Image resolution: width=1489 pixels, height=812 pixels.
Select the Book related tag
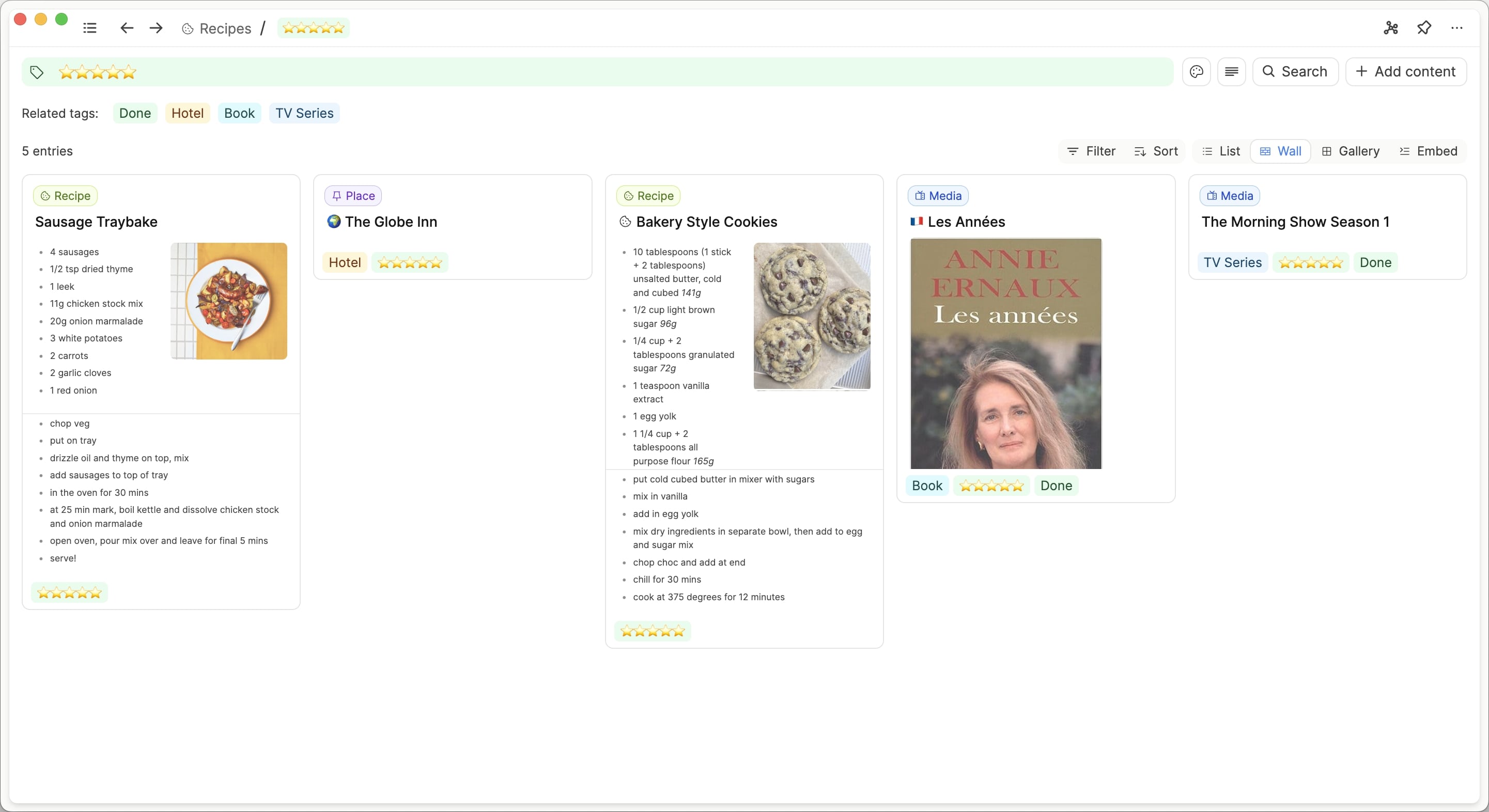(x=239, y=113)
